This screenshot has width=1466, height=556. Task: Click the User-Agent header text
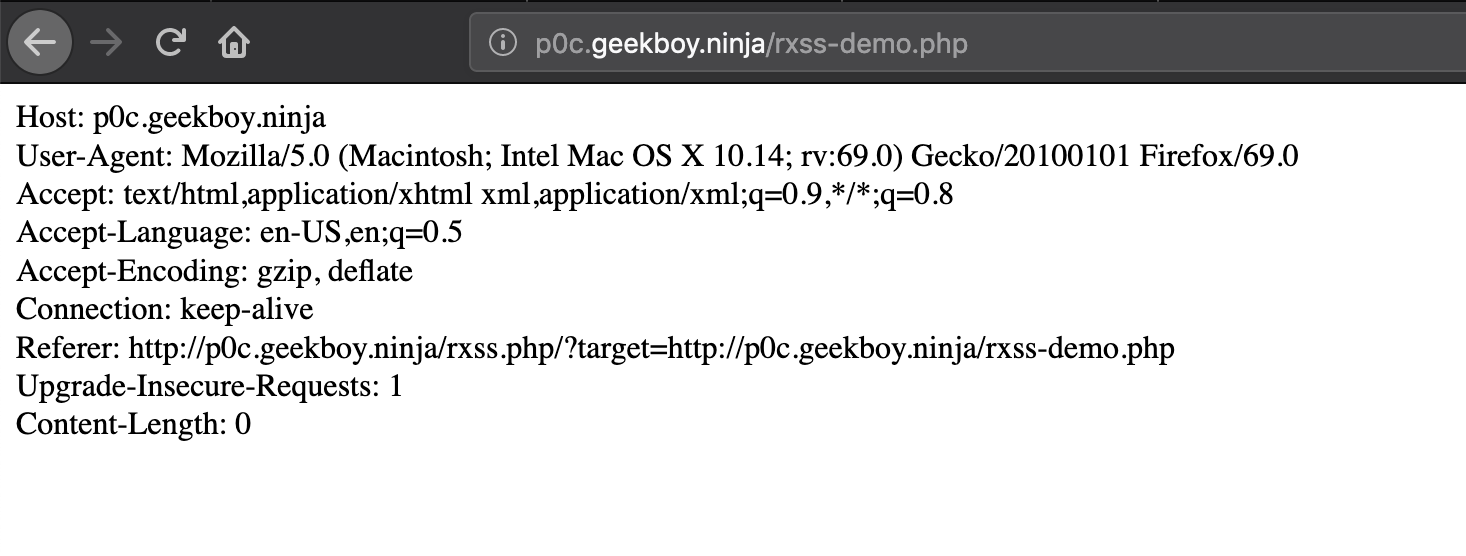click(x=657, y=156)
